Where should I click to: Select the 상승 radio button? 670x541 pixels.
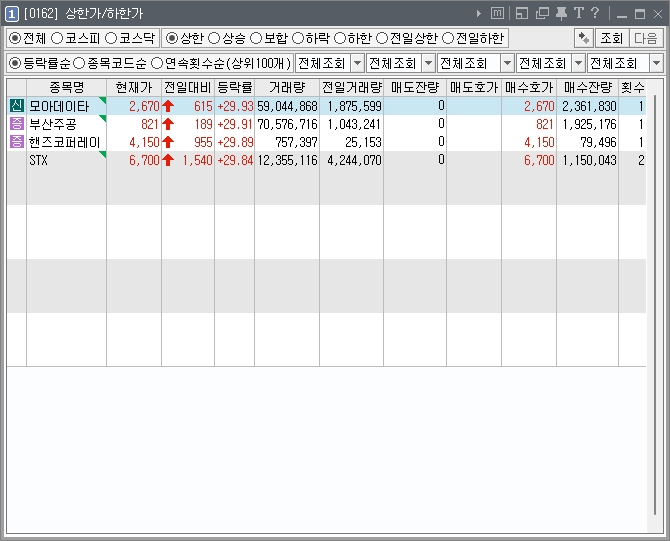[214, 38]
